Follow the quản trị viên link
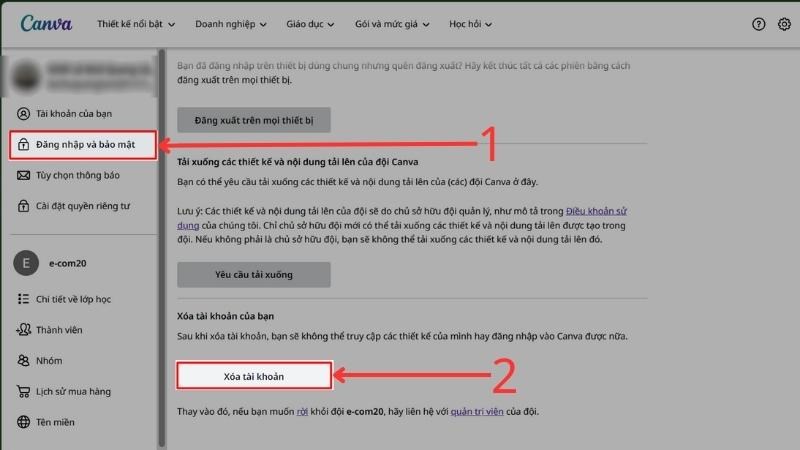The width and height of the screenshot is (800, 450). click(x=477, y=411)
